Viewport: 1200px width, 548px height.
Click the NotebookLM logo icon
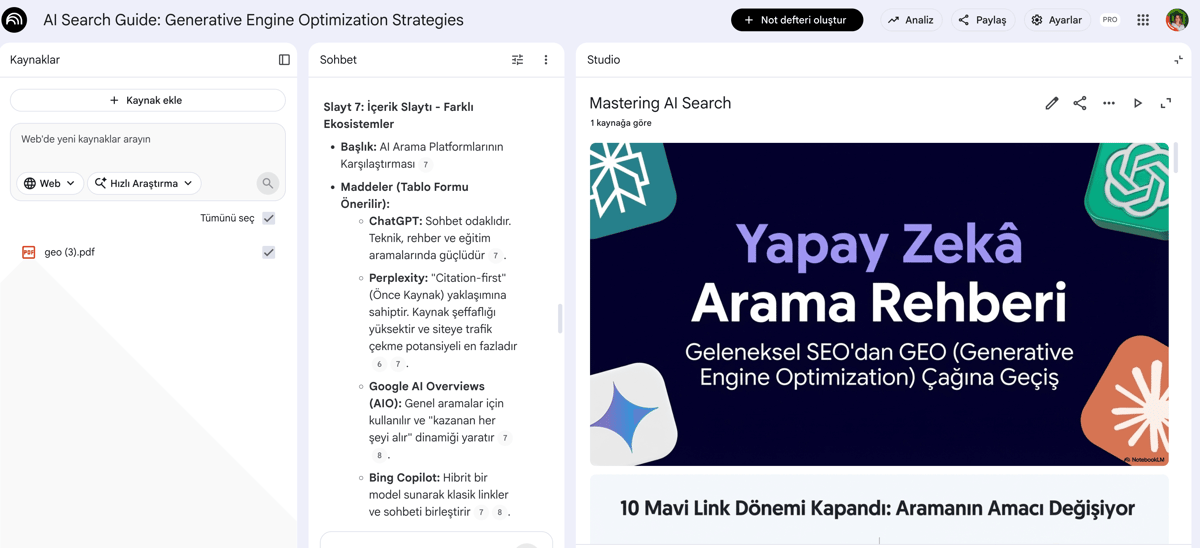tap(15, 20)
